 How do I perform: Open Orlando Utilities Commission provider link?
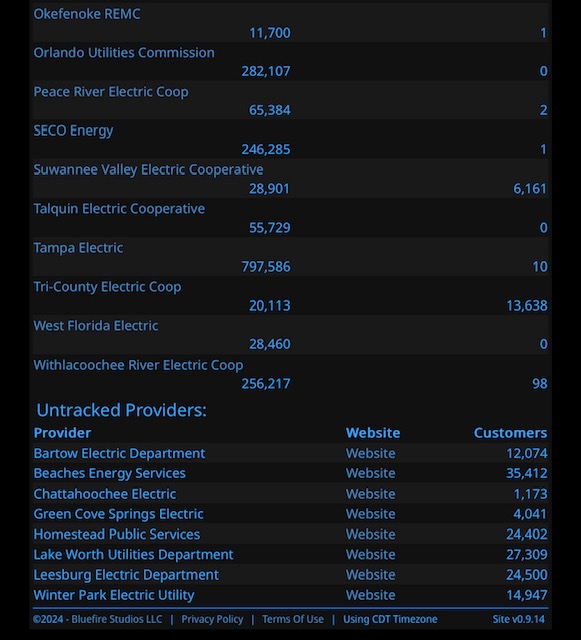pos(124,53)
